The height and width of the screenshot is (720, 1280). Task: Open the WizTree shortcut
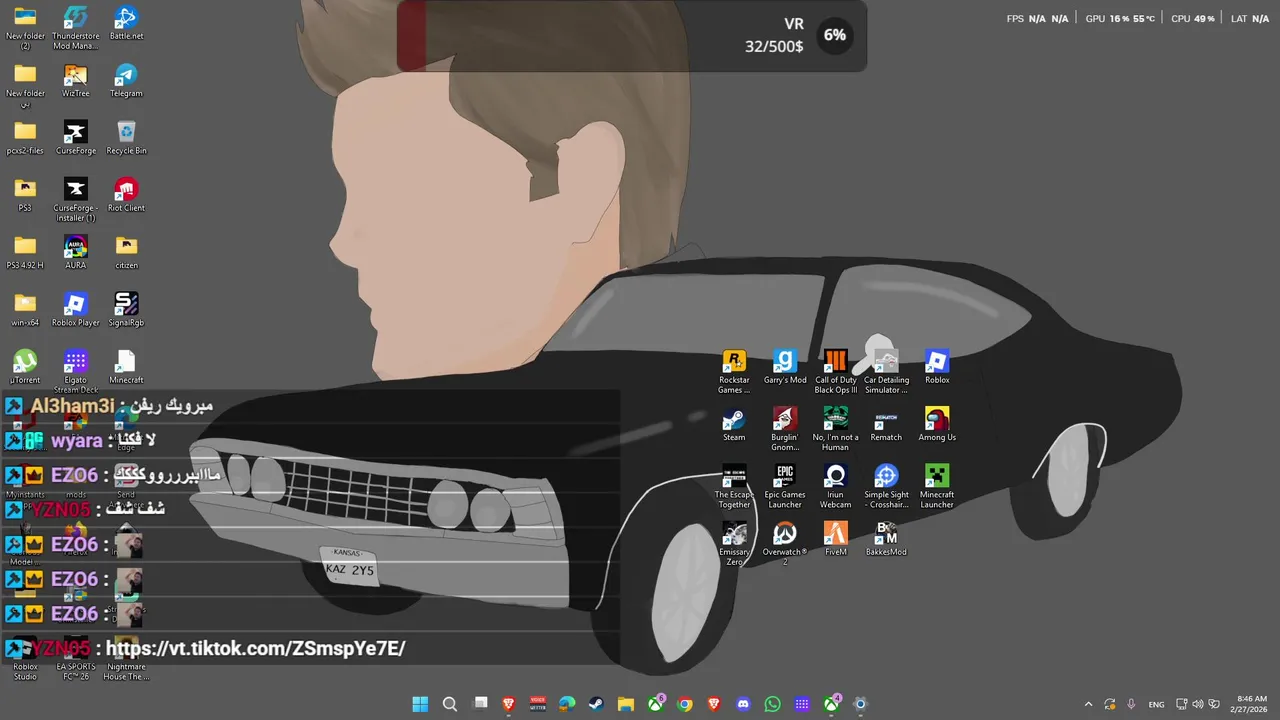coord(75,80)
